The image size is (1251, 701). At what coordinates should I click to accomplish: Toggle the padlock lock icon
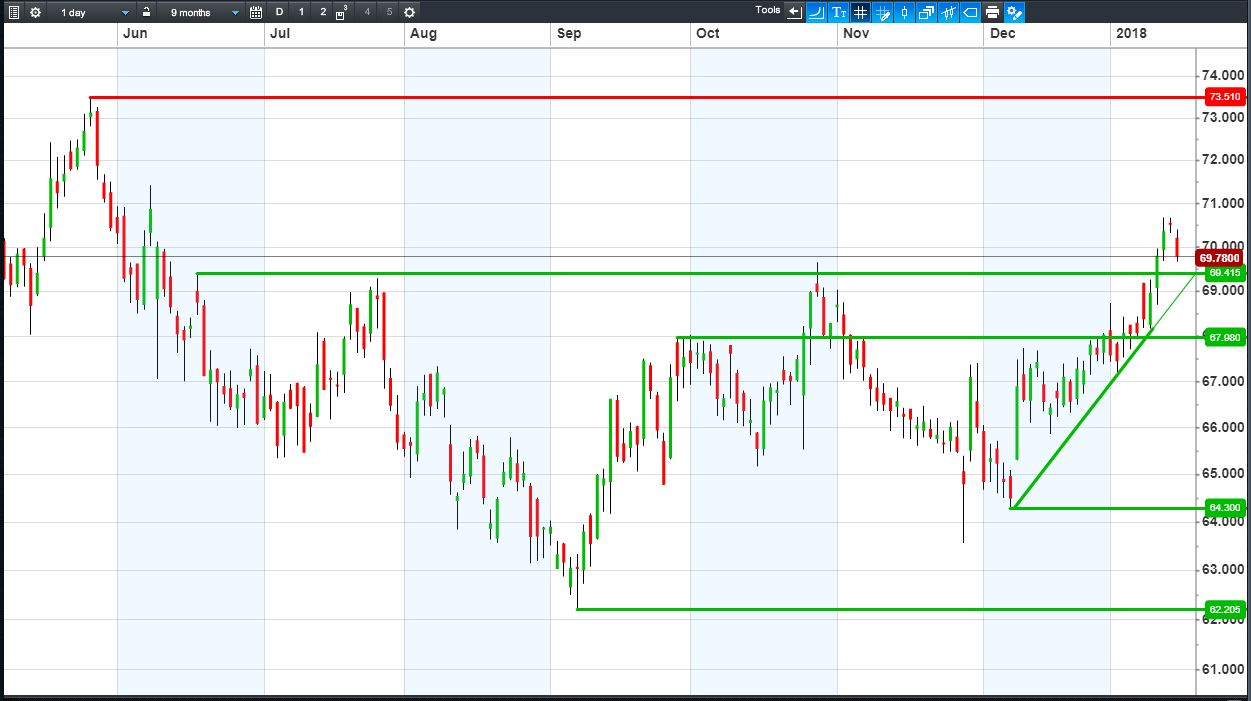(x=147, y=12)
